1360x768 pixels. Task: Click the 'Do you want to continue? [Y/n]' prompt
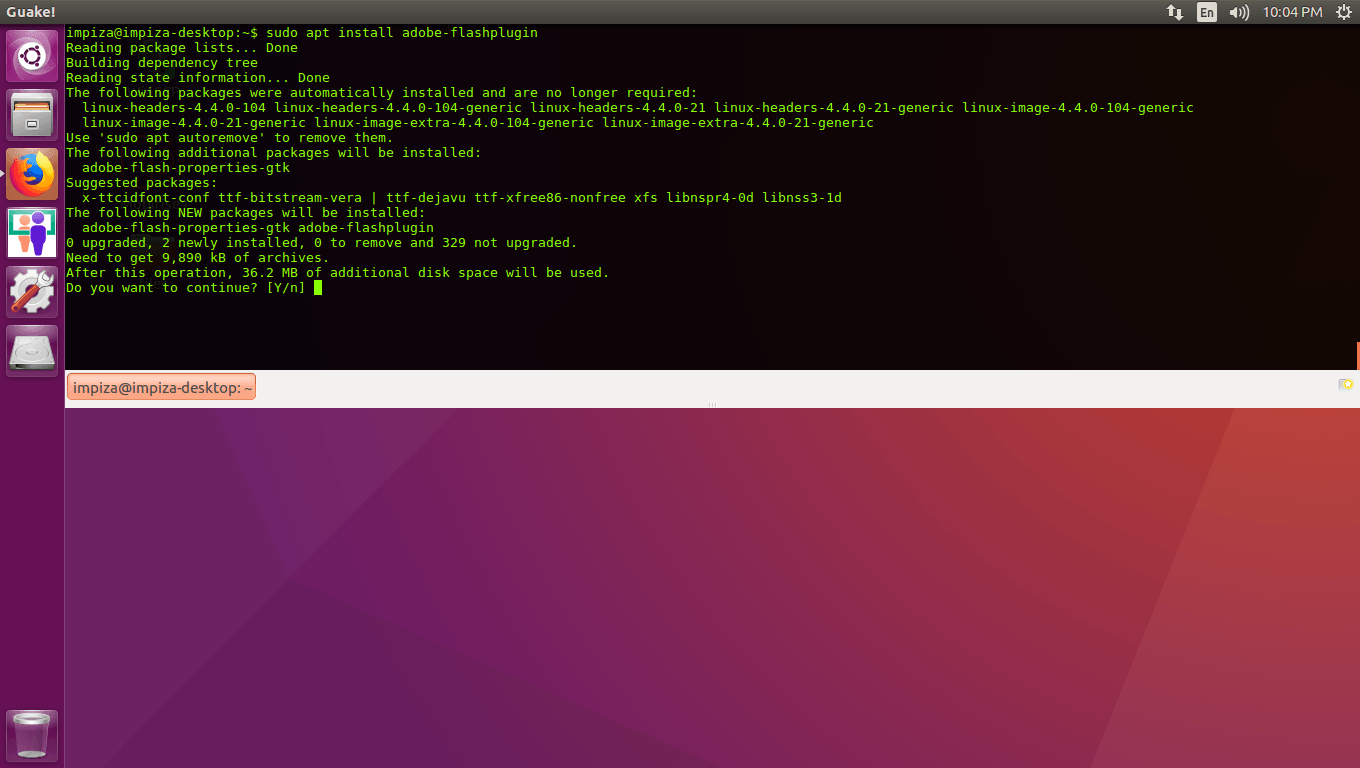point(186,288)
